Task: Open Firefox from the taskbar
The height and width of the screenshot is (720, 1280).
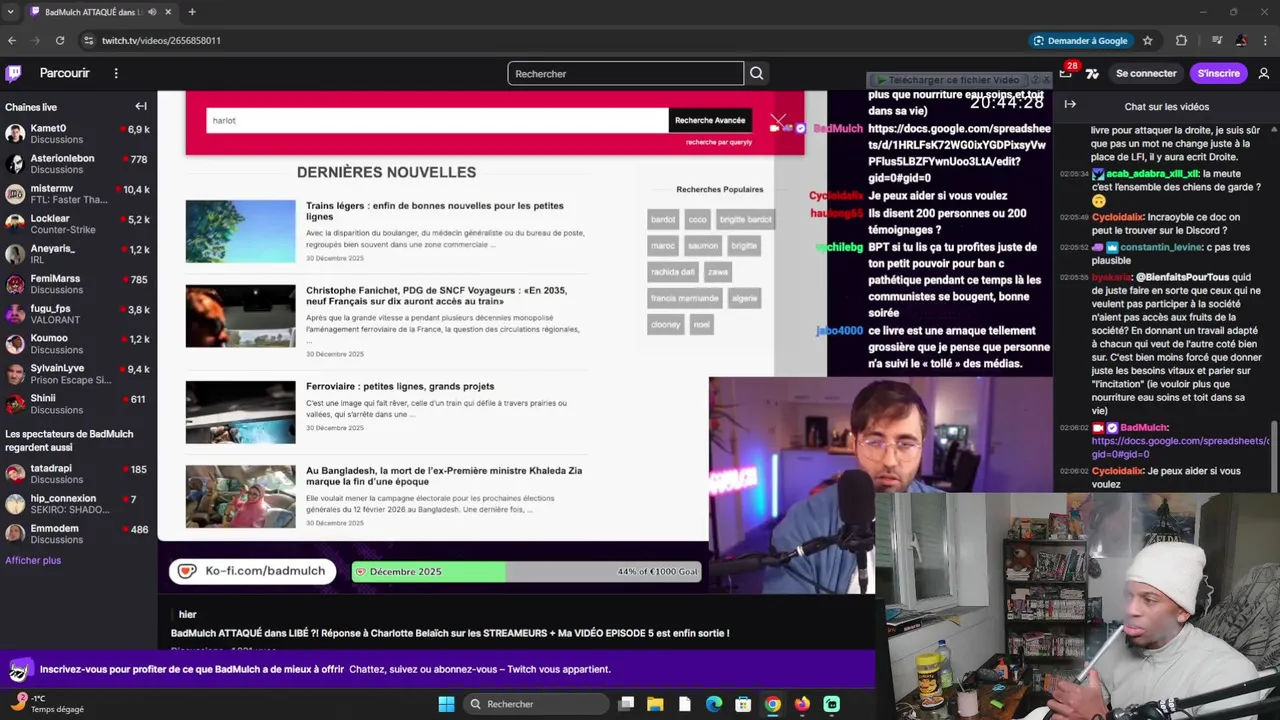Action: tap(802, 704)
